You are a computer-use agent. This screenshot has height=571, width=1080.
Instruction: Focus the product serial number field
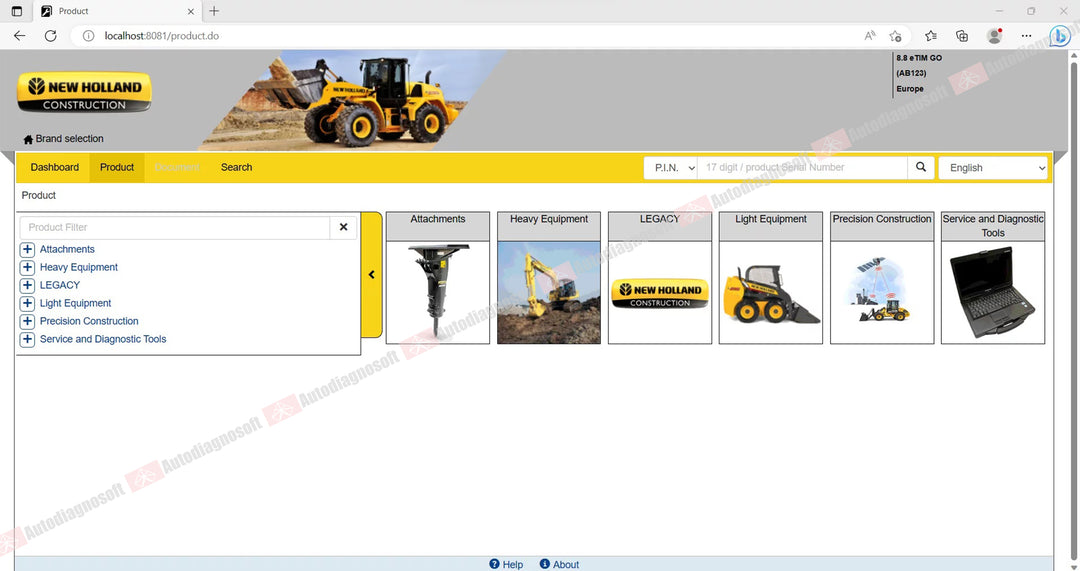(x=802, y=167)
